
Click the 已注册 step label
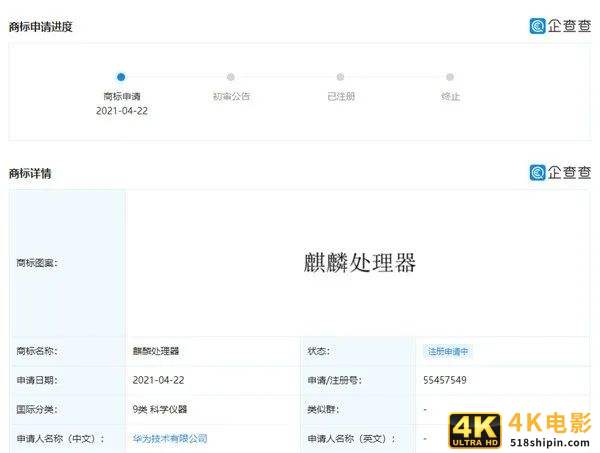click(341, 96)
